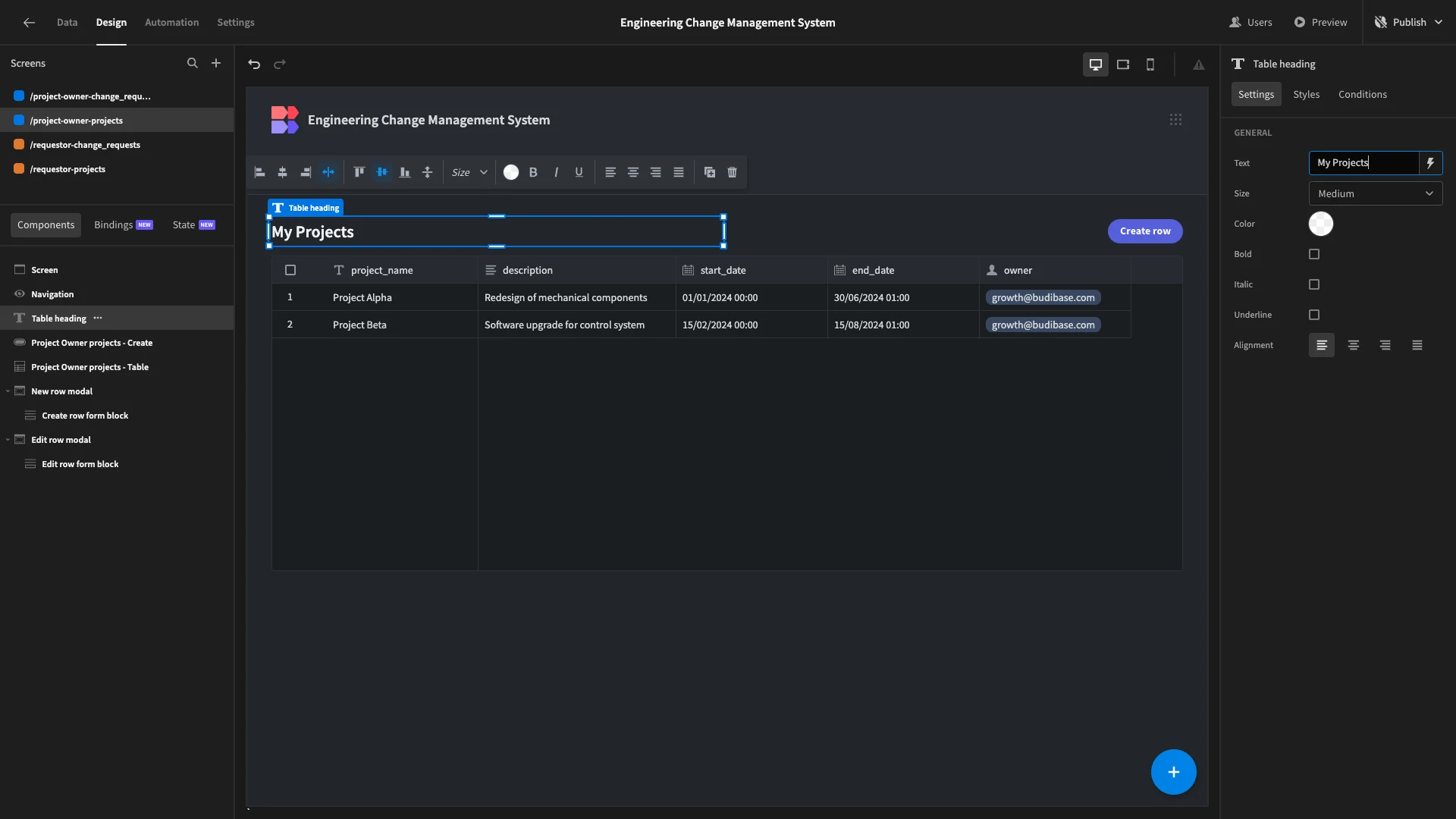Add a new screen with the plus icon

216,64
